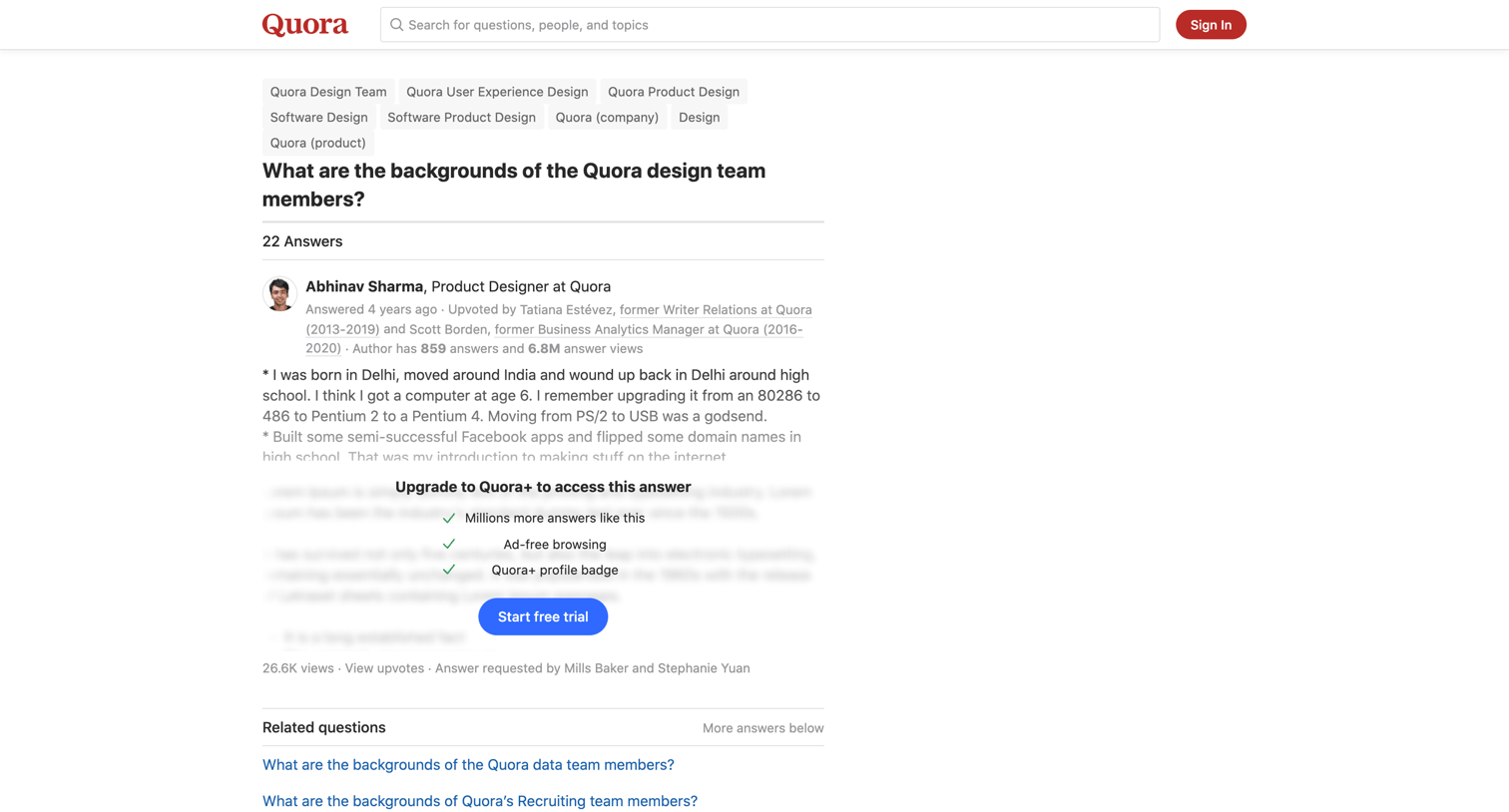
Task: Click Abhinav Sharma's profile avatar
Action: click(x=279, y=294)
